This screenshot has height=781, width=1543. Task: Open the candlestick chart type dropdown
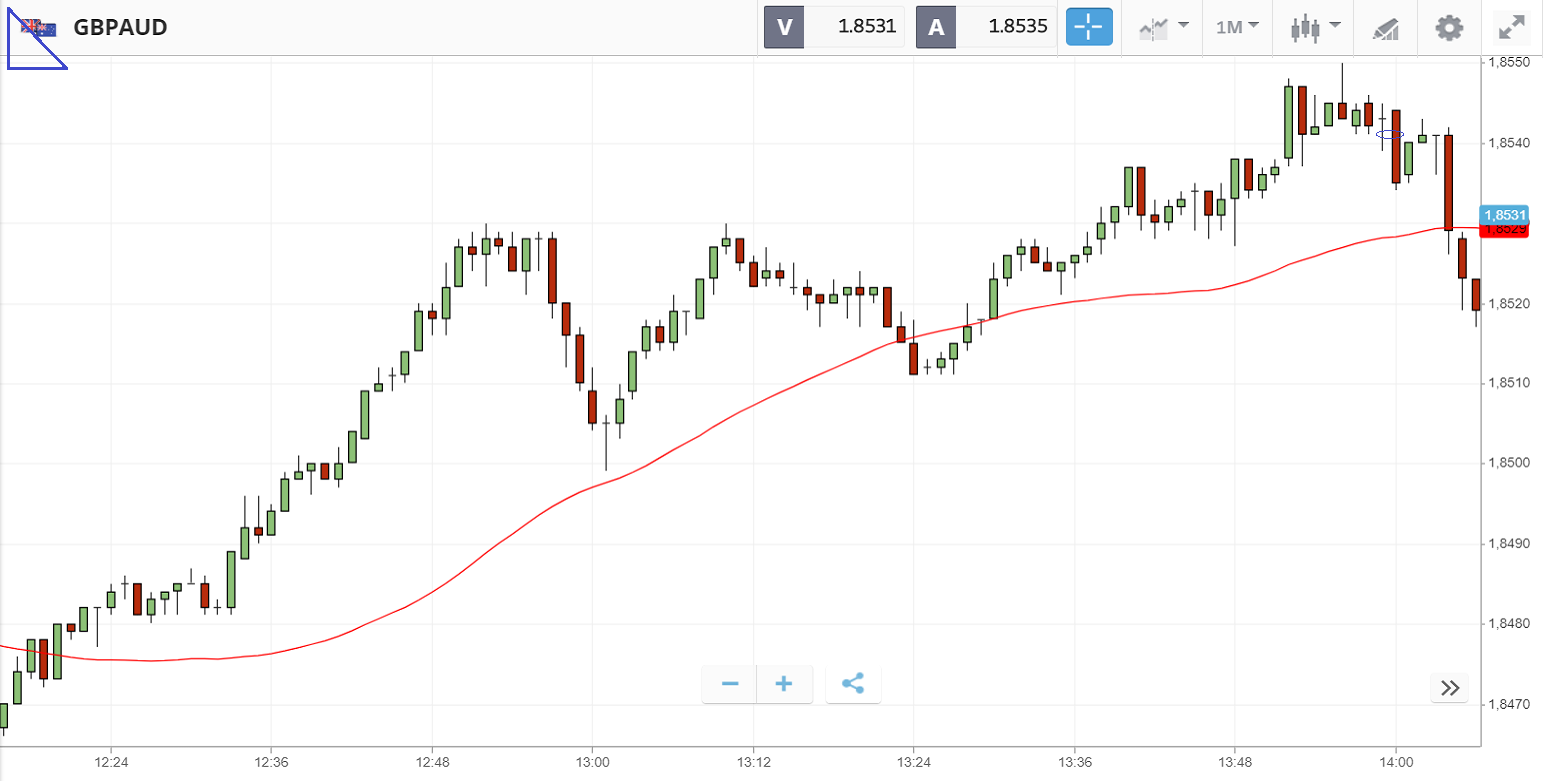click(x=1314, y=27)
